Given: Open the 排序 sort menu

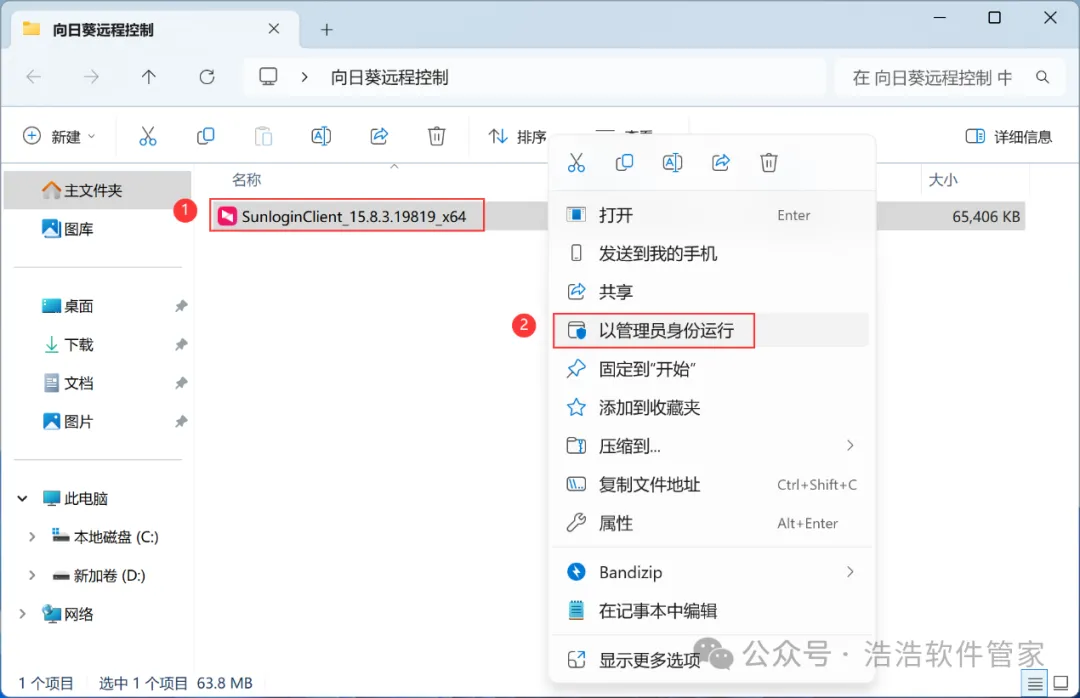Looking at the screenshot, I should [517, 136].
